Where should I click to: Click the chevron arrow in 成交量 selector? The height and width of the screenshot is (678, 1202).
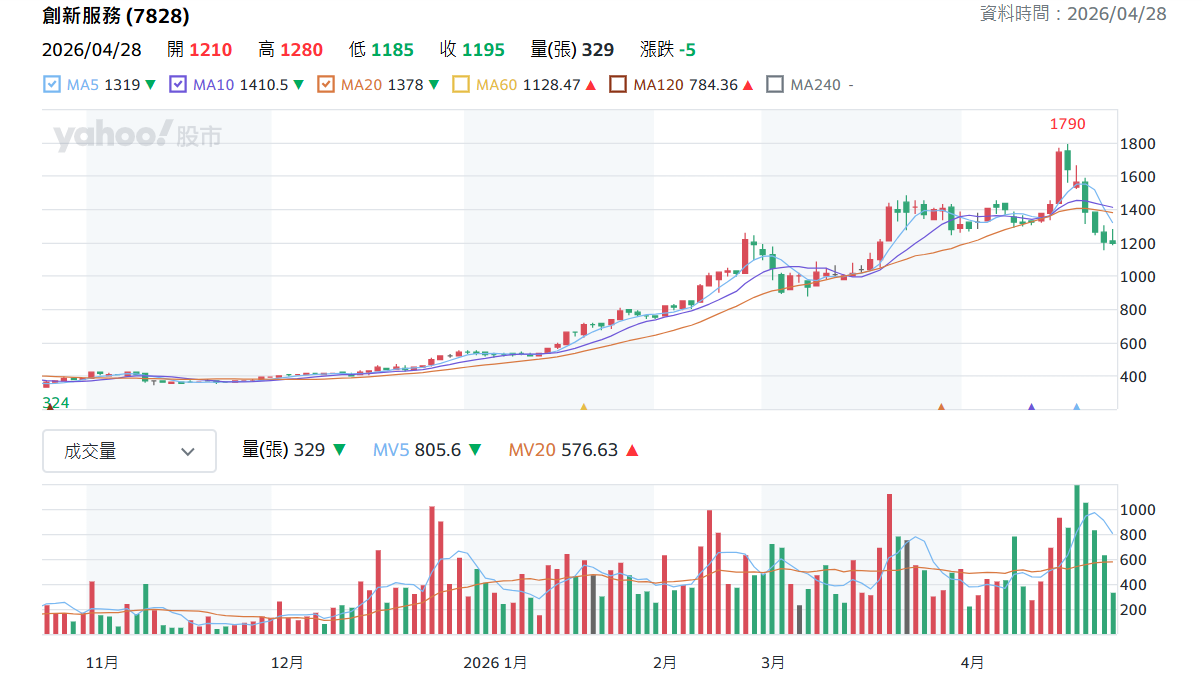(x=187, y=452)
